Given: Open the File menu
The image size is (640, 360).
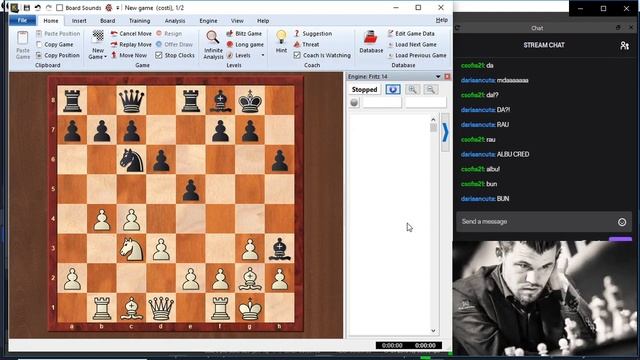Looking at the screenshot, I should click(22, 20).
